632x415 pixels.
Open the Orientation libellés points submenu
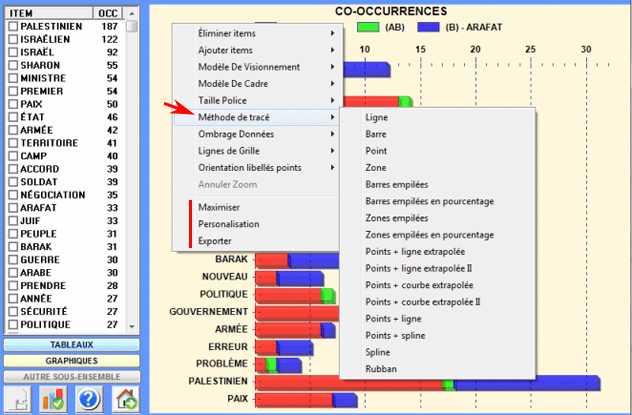pos(257,168)
